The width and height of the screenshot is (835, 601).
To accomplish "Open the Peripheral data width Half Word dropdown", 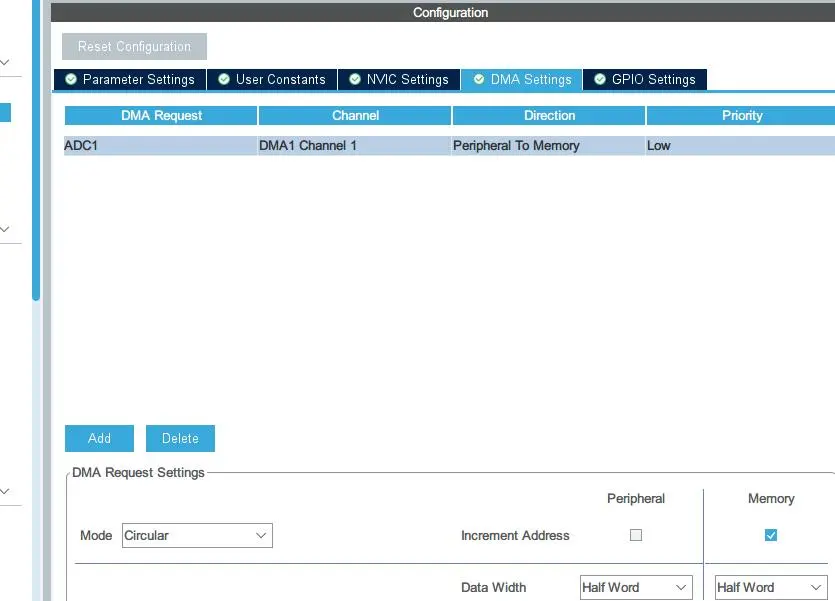I will 636,588.
